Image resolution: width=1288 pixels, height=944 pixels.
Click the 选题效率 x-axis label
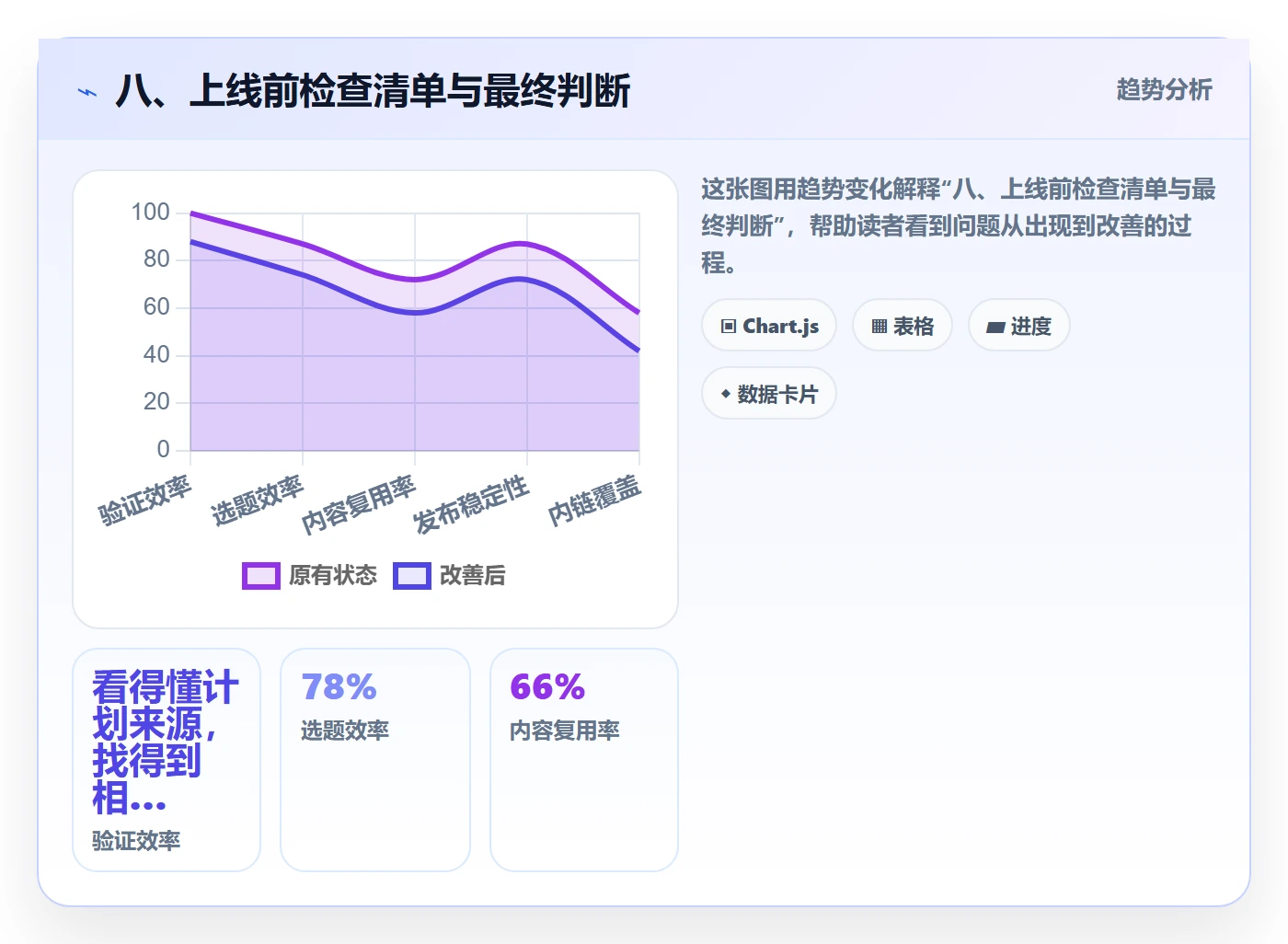click(258, 501)
